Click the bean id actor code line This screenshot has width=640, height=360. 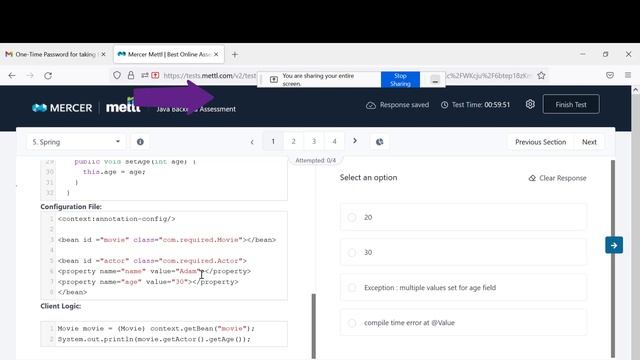[x=152, y=260]
